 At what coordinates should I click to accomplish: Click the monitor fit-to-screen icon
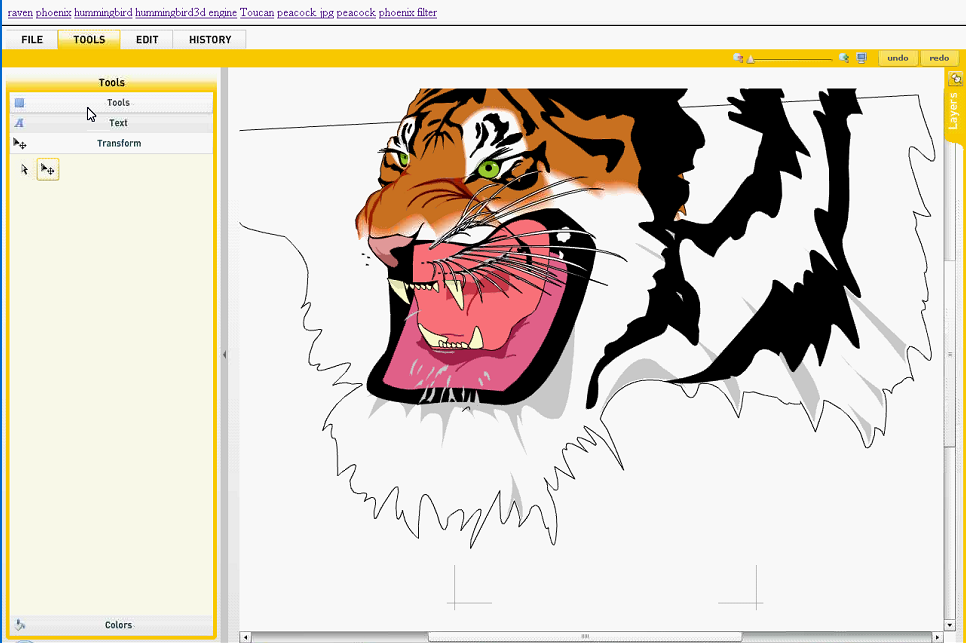tap(861, 58)
